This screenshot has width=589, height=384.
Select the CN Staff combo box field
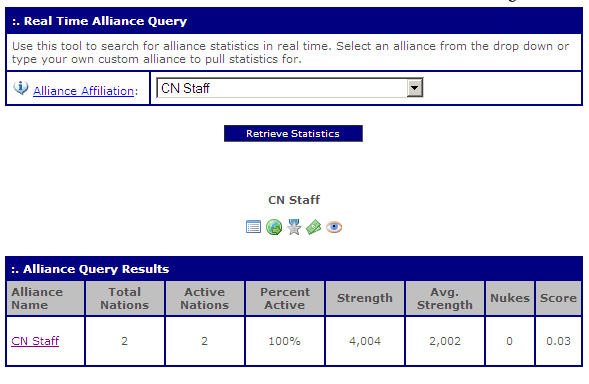[290, 88]
